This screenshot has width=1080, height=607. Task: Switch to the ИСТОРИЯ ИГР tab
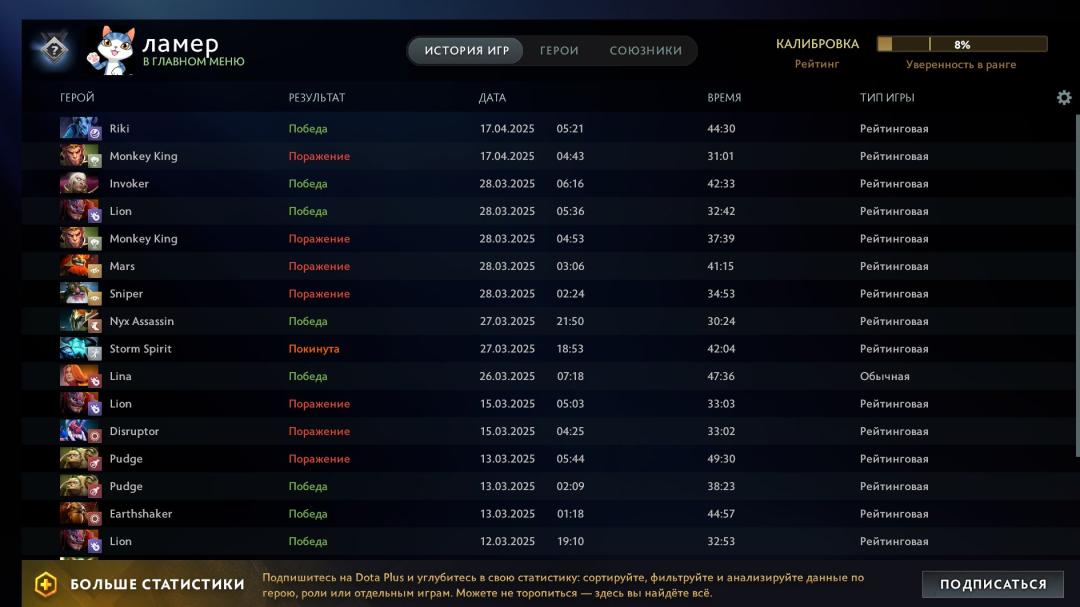point(466,50)
